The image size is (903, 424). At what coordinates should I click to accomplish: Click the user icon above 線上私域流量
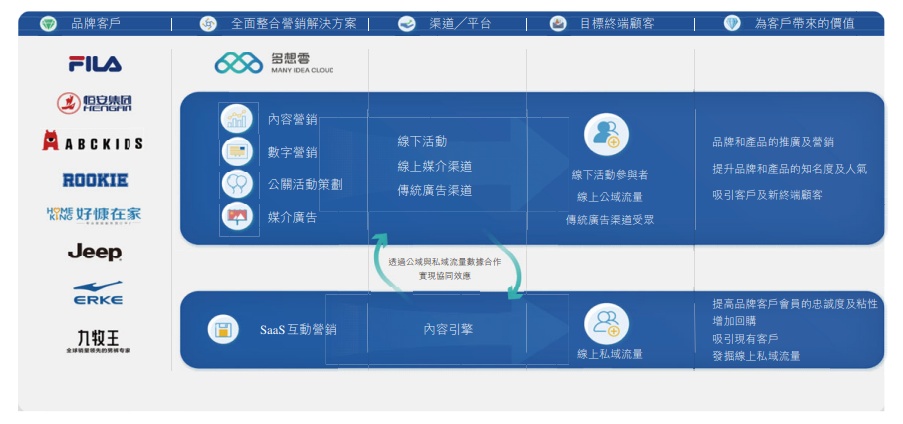606,324
